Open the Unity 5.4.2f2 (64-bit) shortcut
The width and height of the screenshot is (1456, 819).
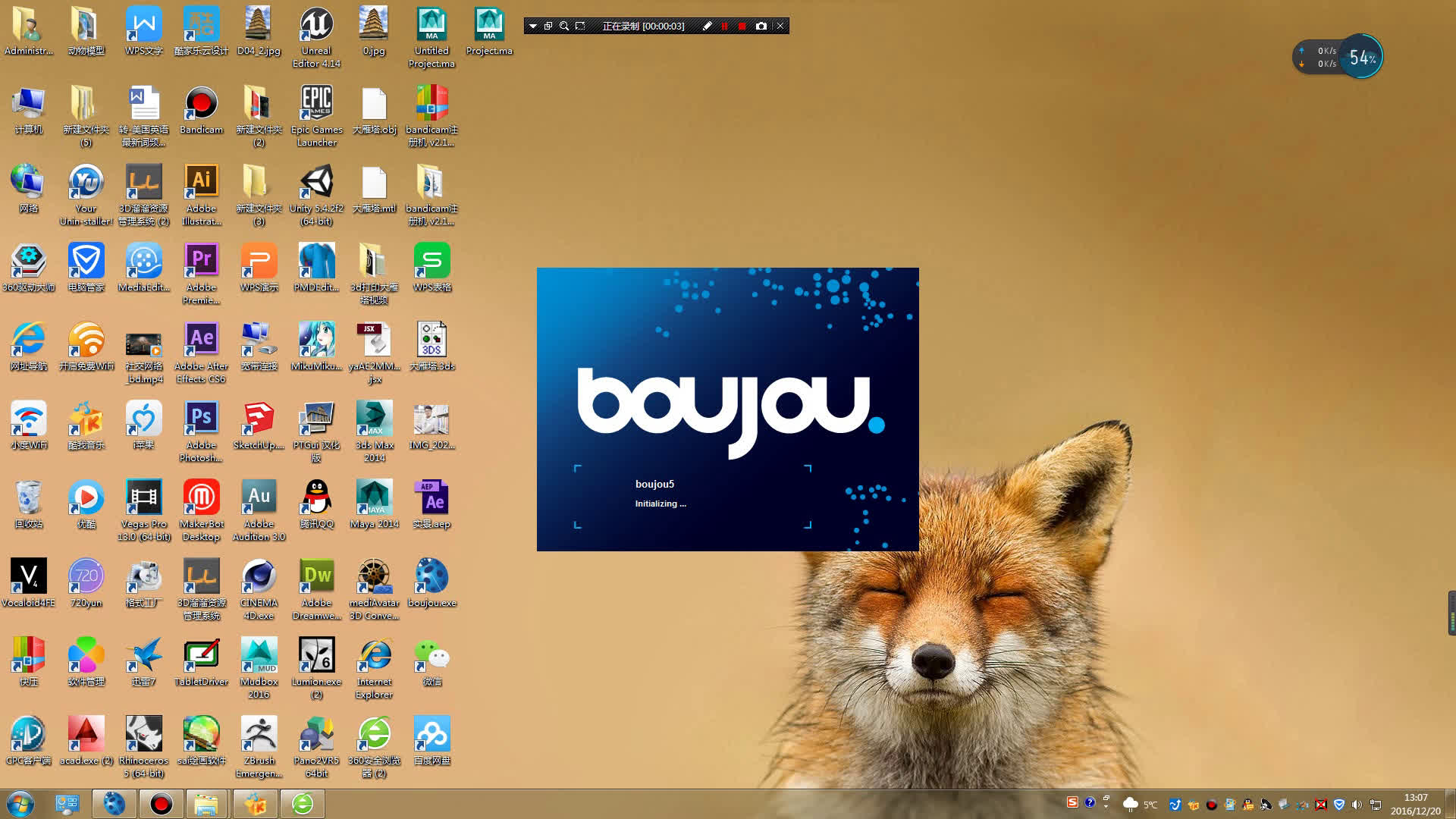(x=316, y=195)
